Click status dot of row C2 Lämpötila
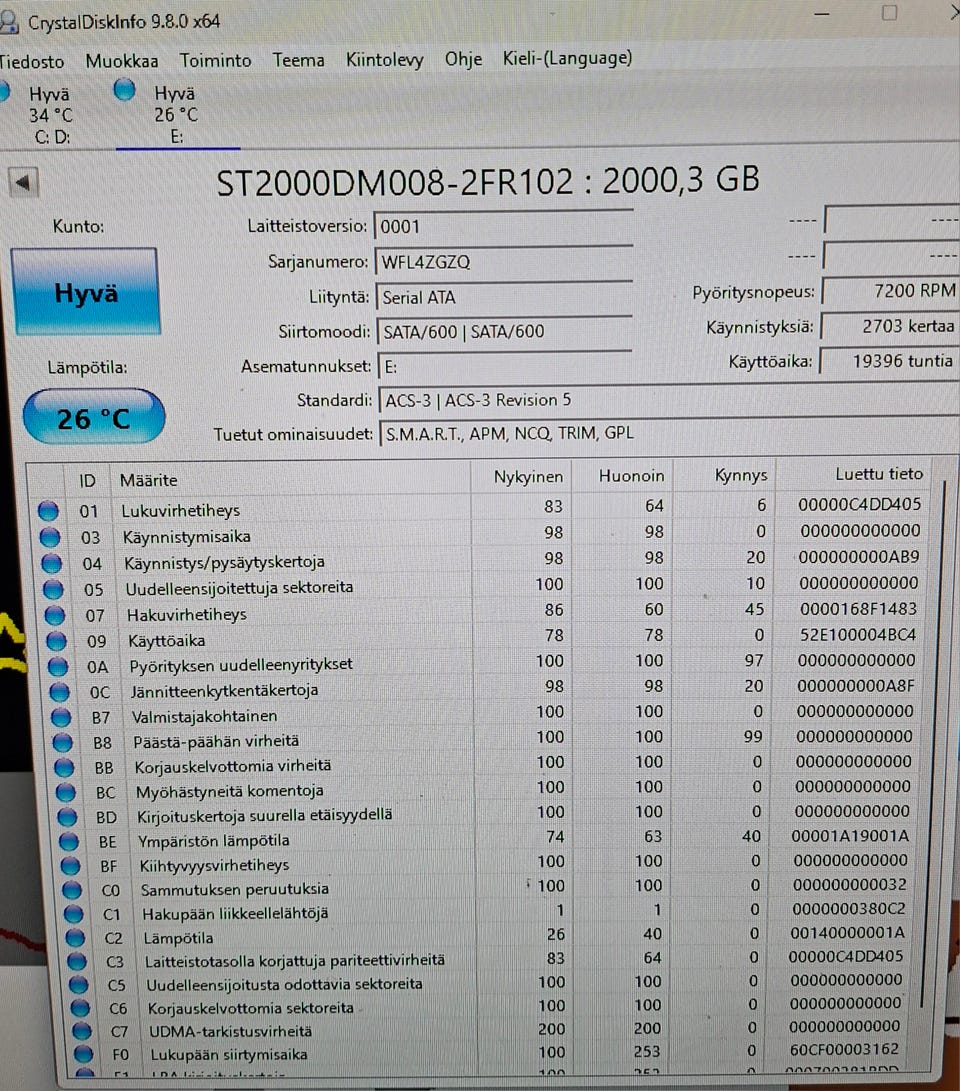This screenshot has height=1091, width=960. 74,937
